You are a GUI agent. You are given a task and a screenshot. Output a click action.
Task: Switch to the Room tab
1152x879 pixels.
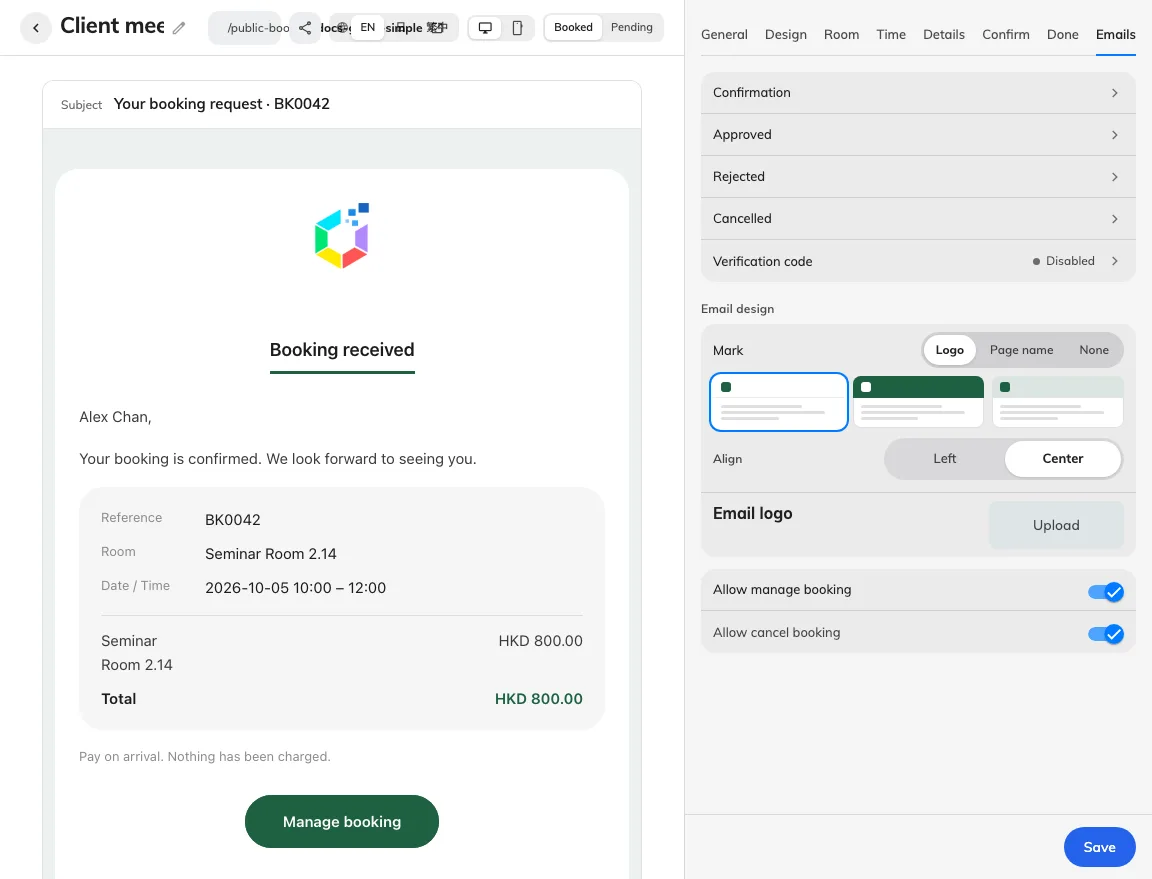click(x=841, y=35)
